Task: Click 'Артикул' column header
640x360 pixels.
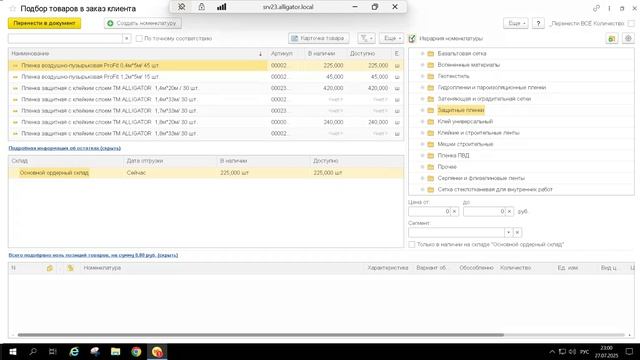Action: point(285,53)
